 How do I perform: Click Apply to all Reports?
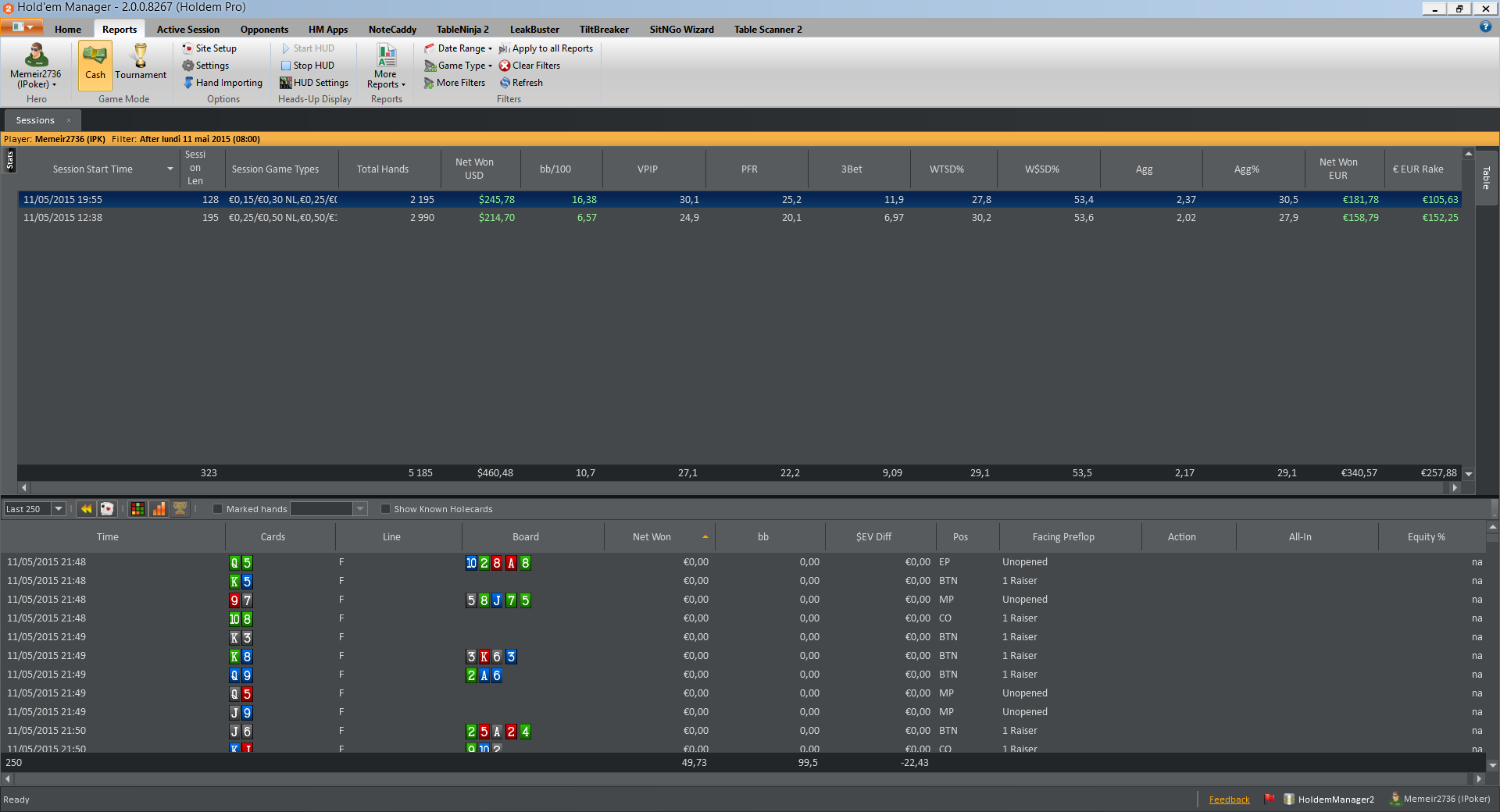pyautogui.click(x=546, y=48)
